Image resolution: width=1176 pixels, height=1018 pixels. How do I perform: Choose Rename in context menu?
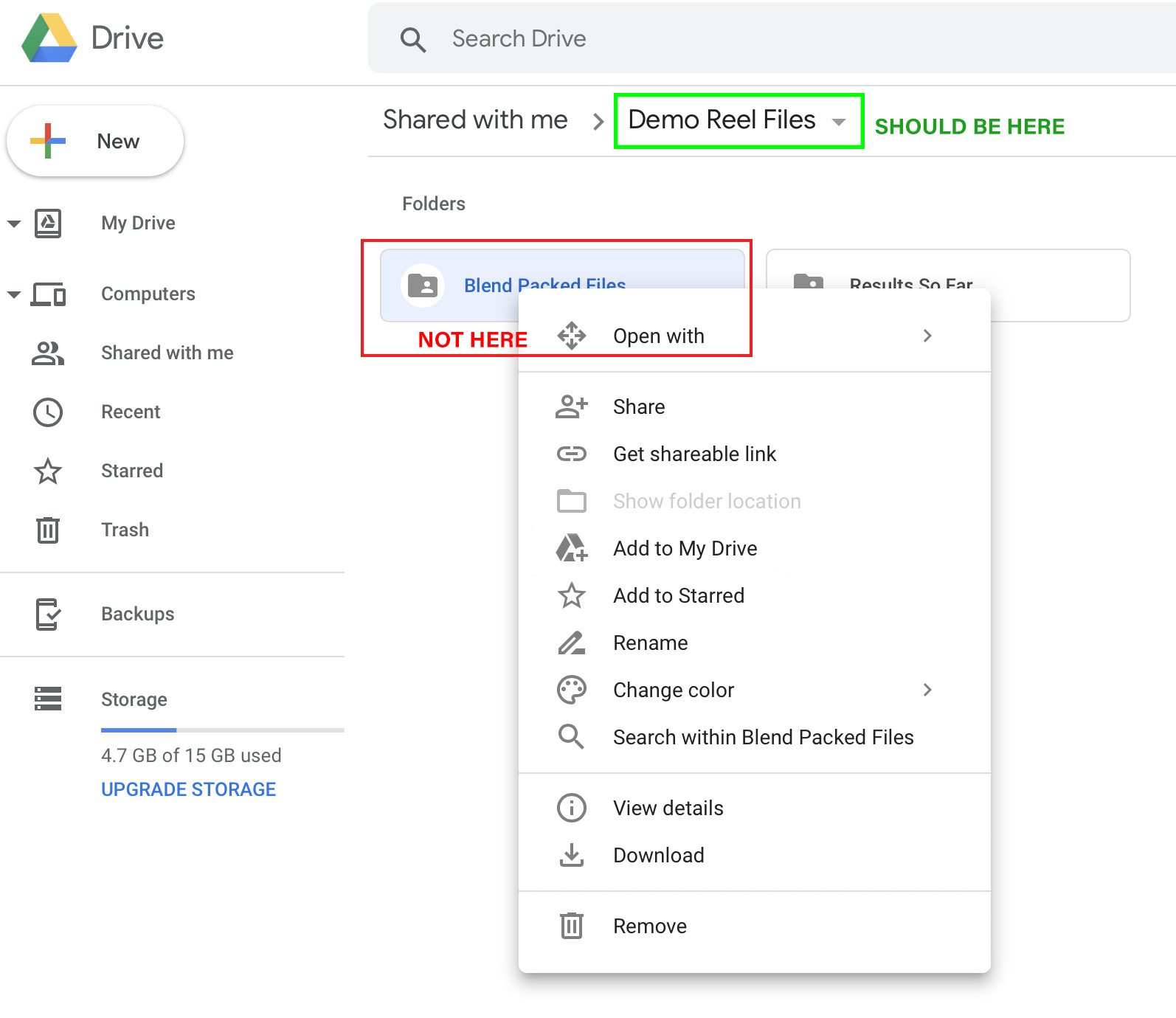754,643
